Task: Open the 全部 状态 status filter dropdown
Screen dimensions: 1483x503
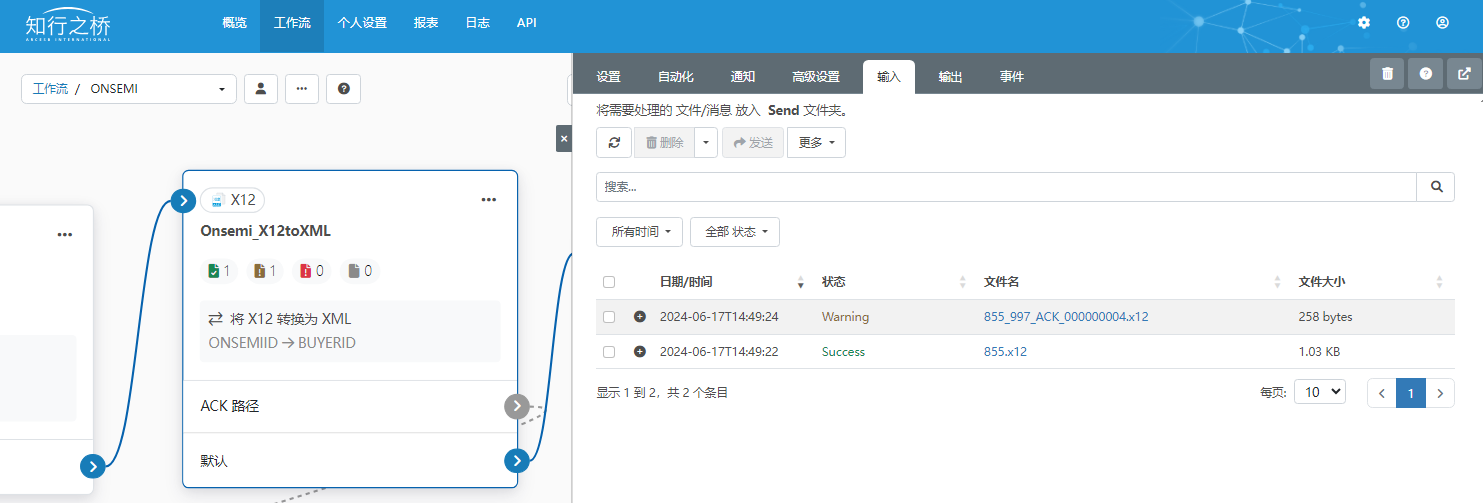Action: point(734,232)
